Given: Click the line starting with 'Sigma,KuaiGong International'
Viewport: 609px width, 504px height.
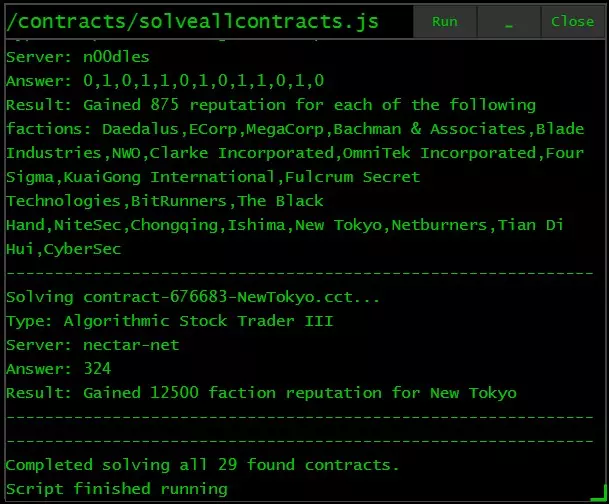Looking at the screenshot, I should coord(213,177).
